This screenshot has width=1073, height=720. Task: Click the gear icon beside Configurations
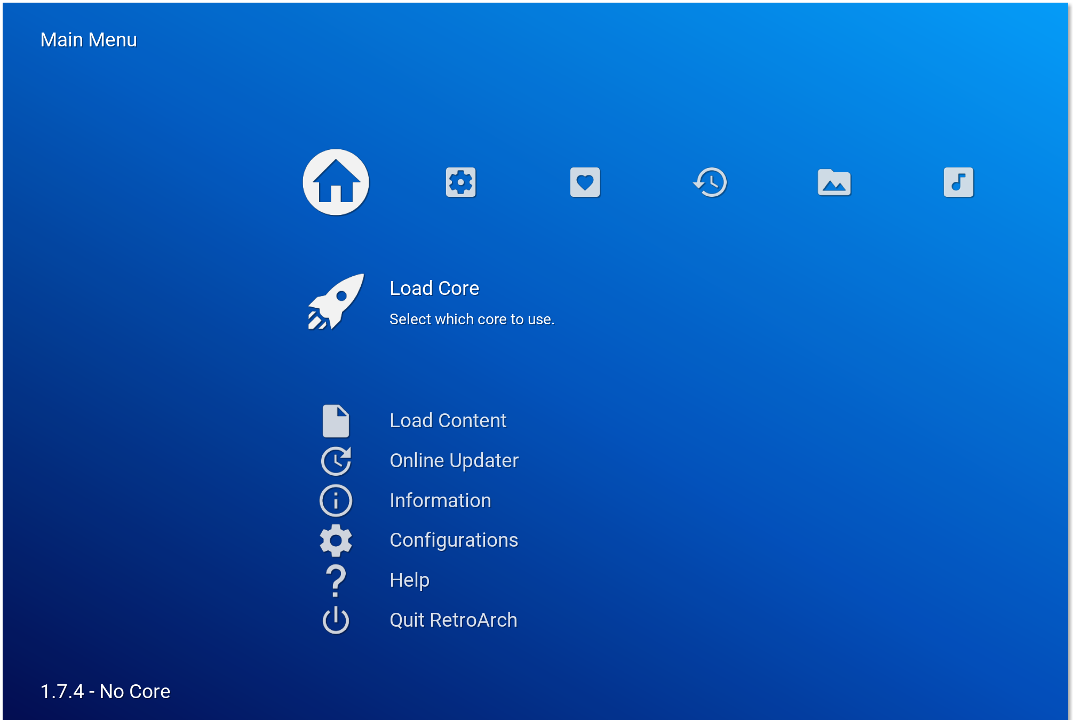coord(335,540)
